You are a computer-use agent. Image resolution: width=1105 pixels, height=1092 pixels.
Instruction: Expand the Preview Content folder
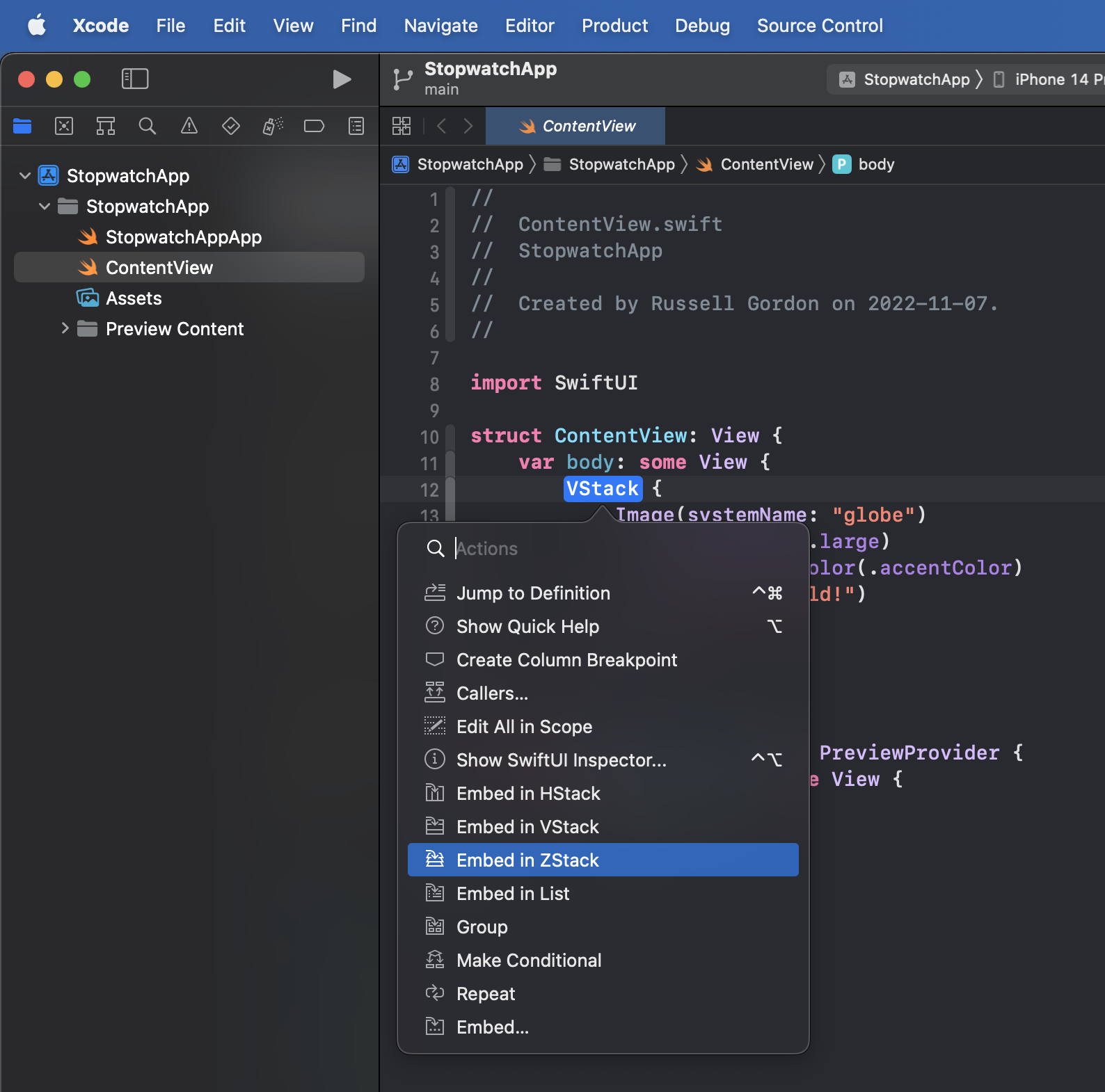click(65, 329)
